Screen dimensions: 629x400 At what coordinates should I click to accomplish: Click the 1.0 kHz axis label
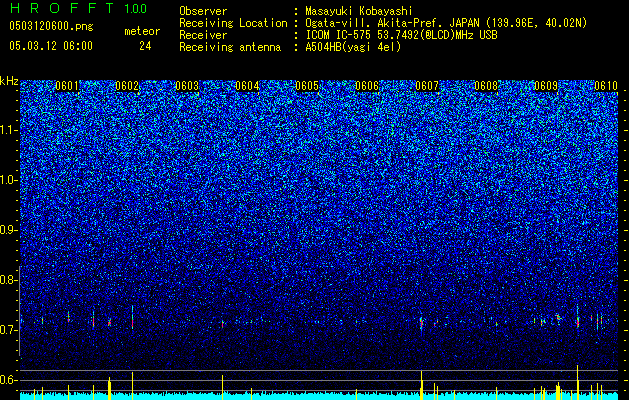tap(9, 180)
